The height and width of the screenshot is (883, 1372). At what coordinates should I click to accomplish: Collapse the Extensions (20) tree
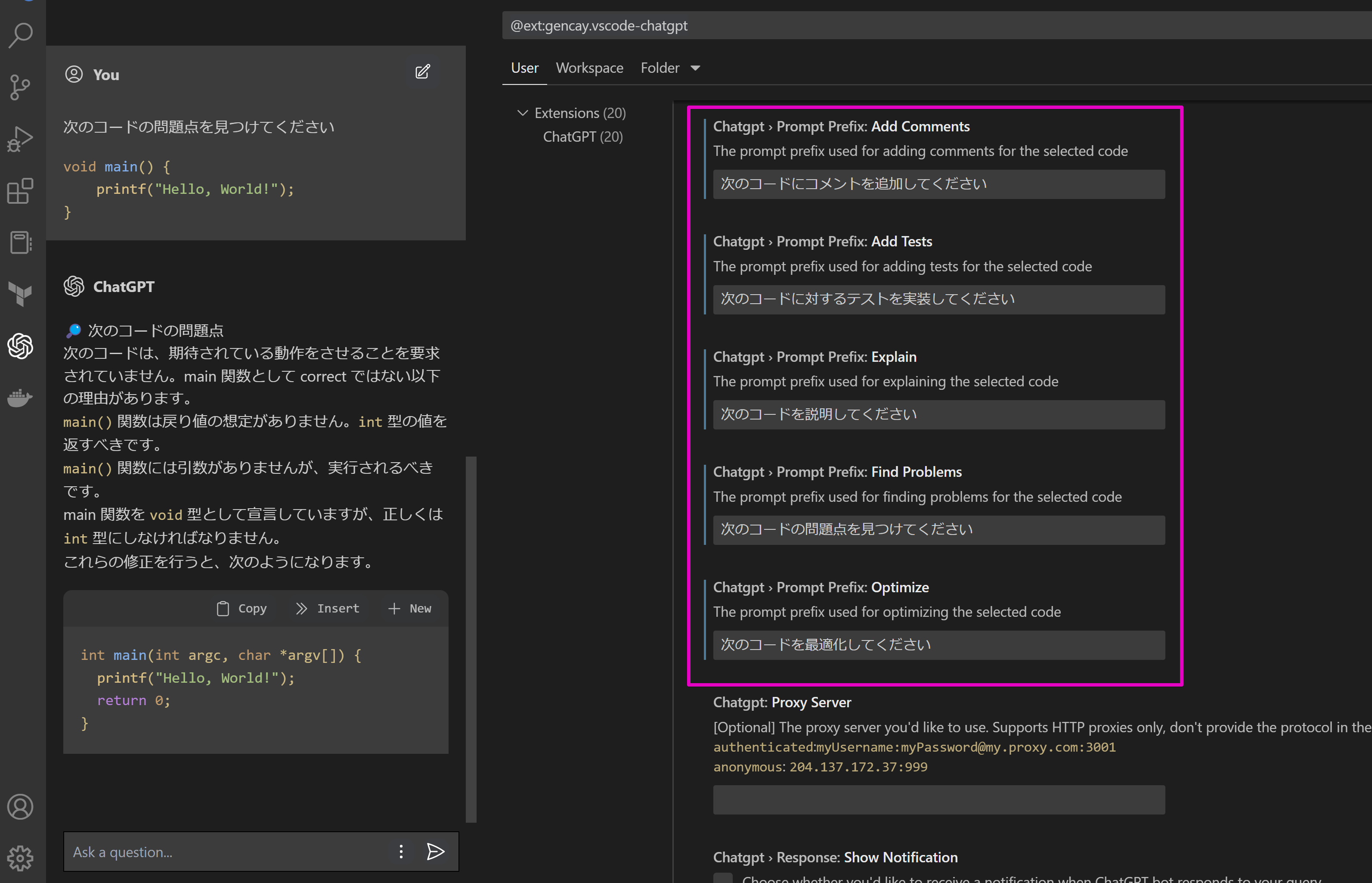tap(523, 113)
